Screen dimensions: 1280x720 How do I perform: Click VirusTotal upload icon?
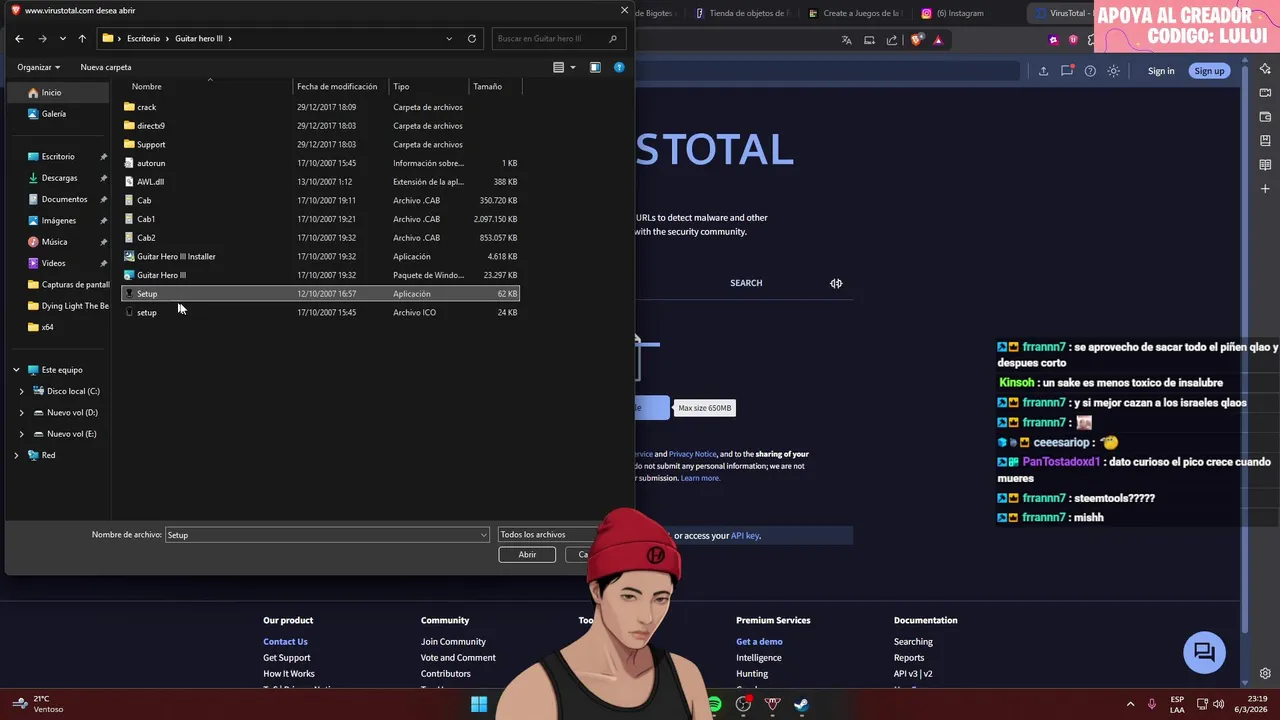[1043, 71]
